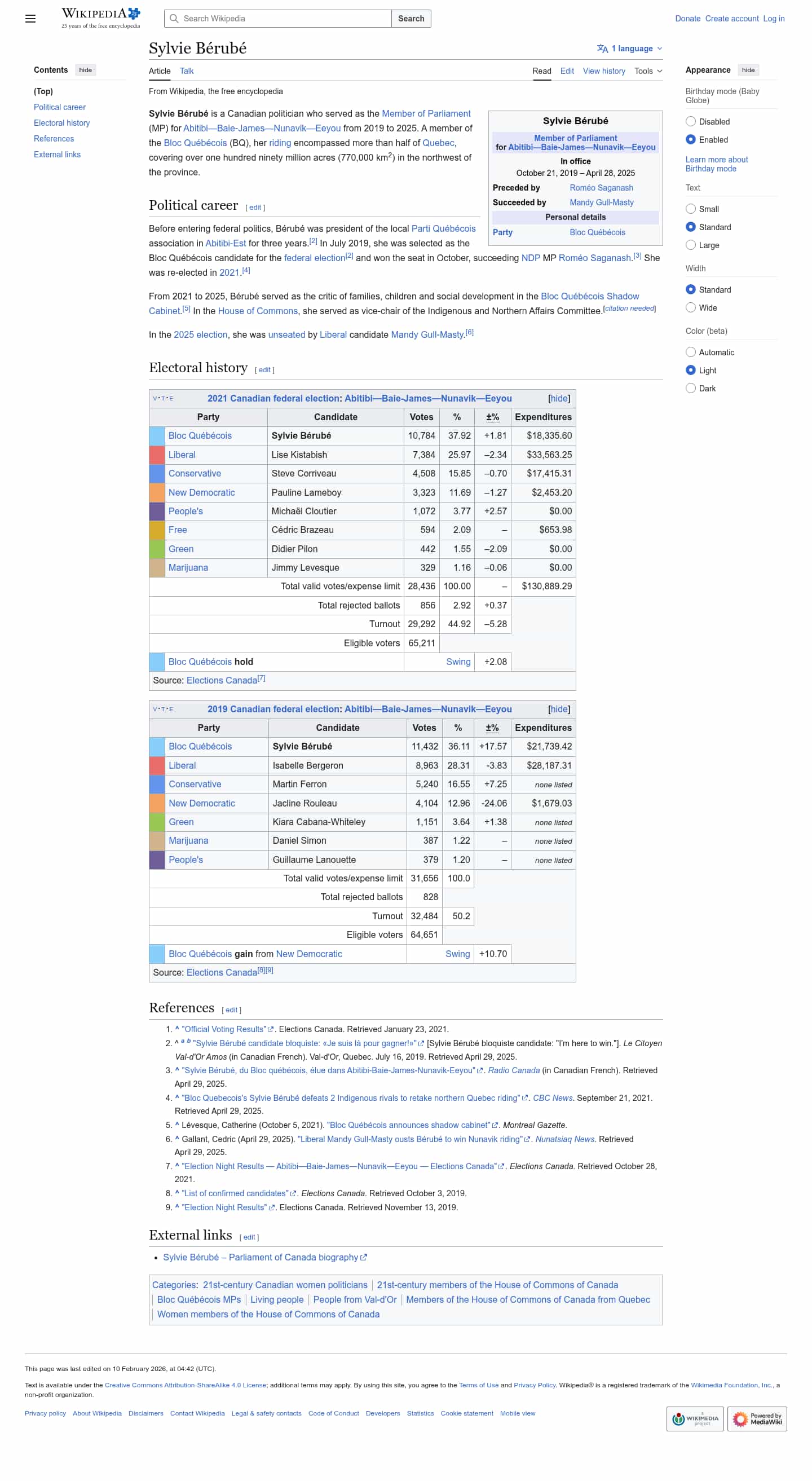The image size is (812, 1481).
Task: Select Wide page width
Action: pos(691,307)
